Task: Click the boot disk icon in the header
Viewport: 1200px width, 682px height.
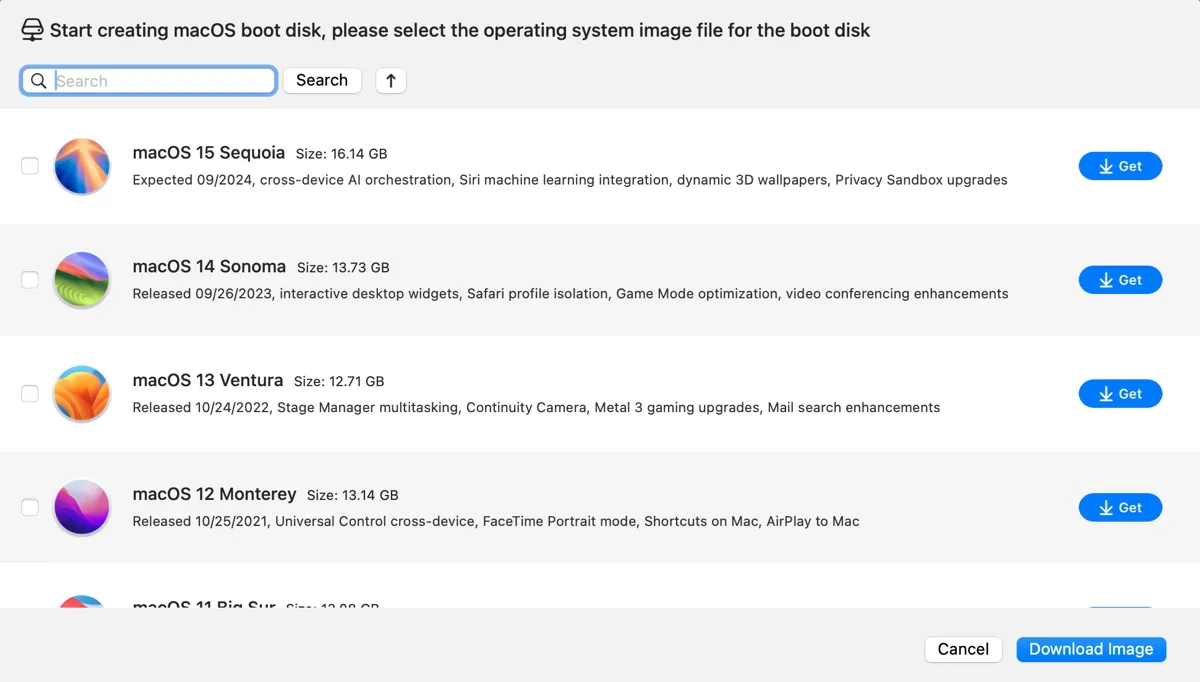Action: pyautogui.click(x=33, y=29)
